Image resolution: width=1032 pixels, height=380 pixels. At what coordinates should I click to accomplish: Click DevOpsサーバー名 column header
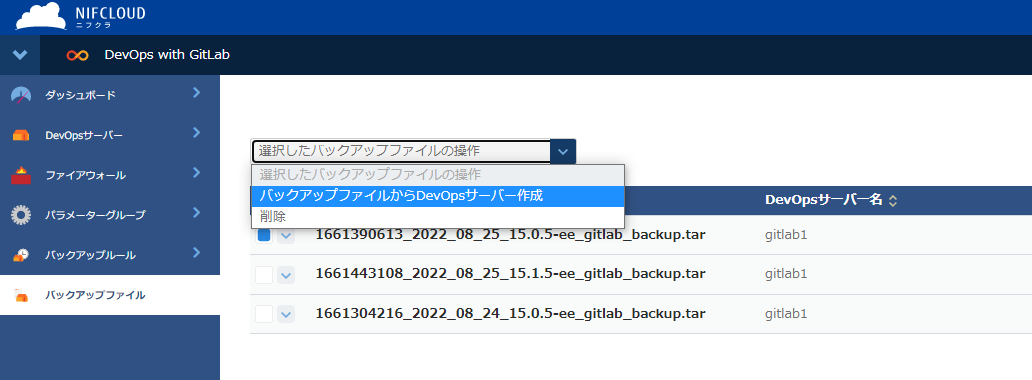(x=823, y=200)
